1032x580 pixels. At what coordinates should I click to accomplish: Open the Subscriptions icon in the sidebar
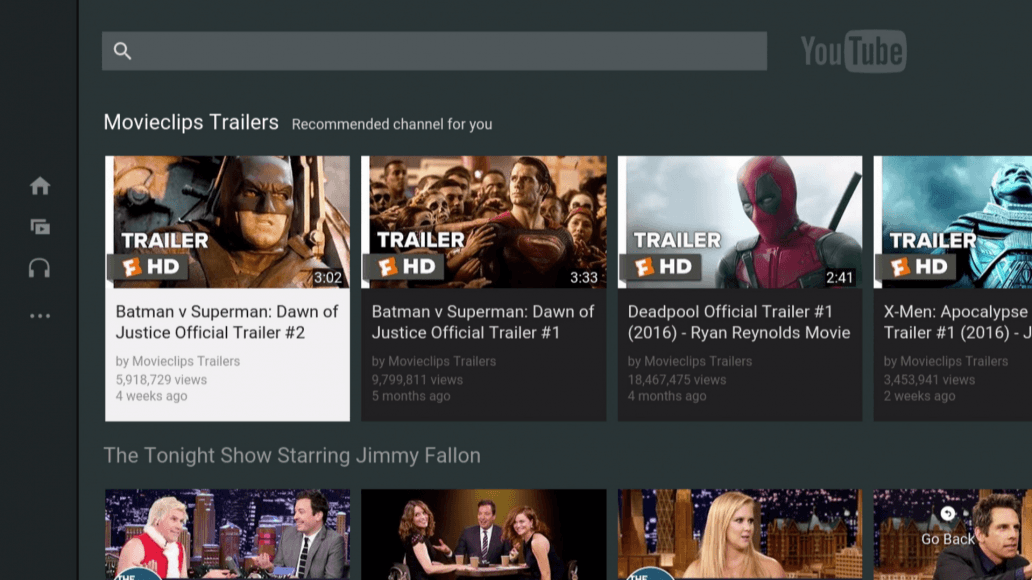(x=40, y=227)
